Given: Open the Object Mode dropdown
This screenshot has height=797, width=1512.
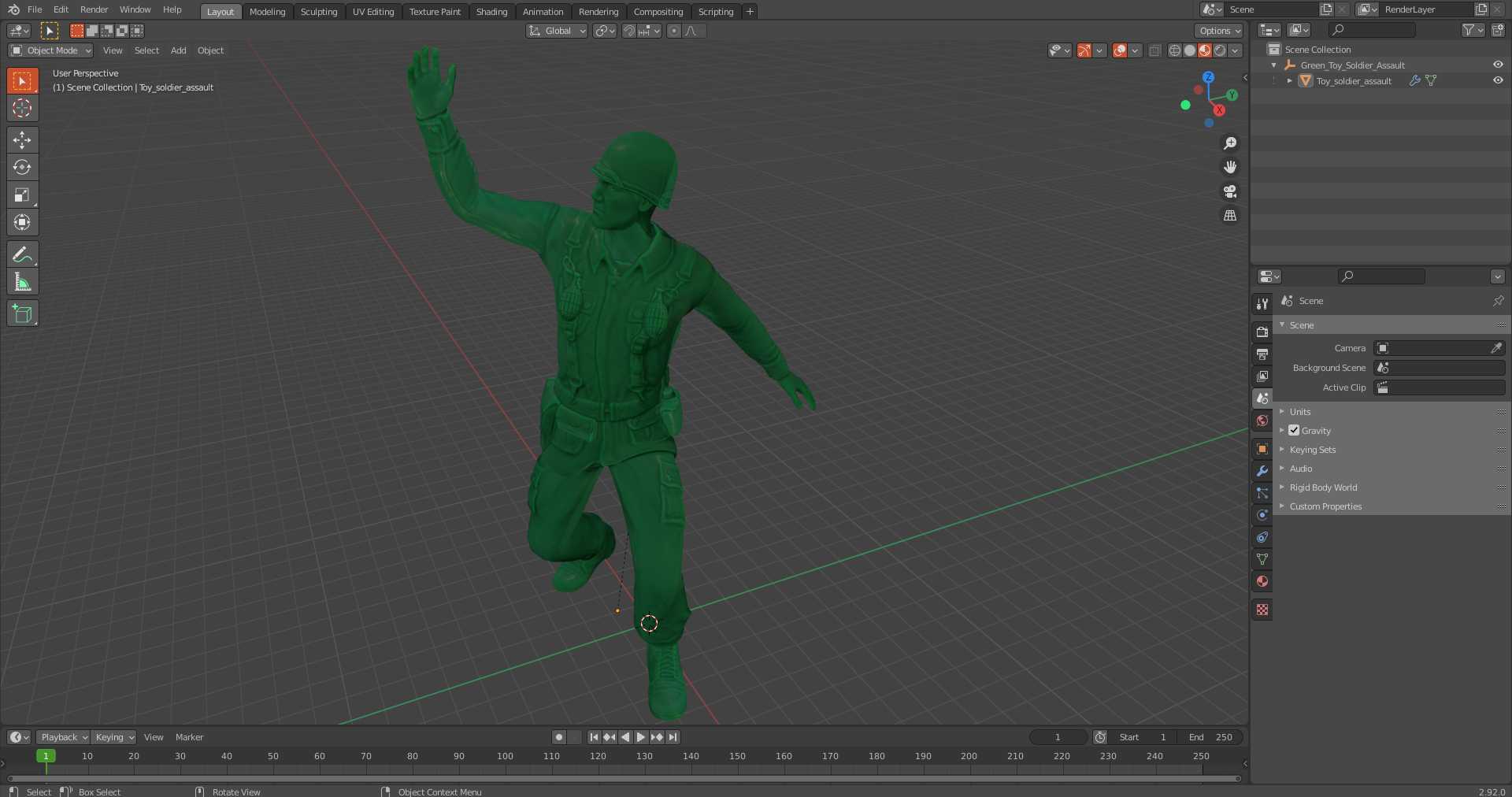Looking at the screenshot, I should (50, 50).
